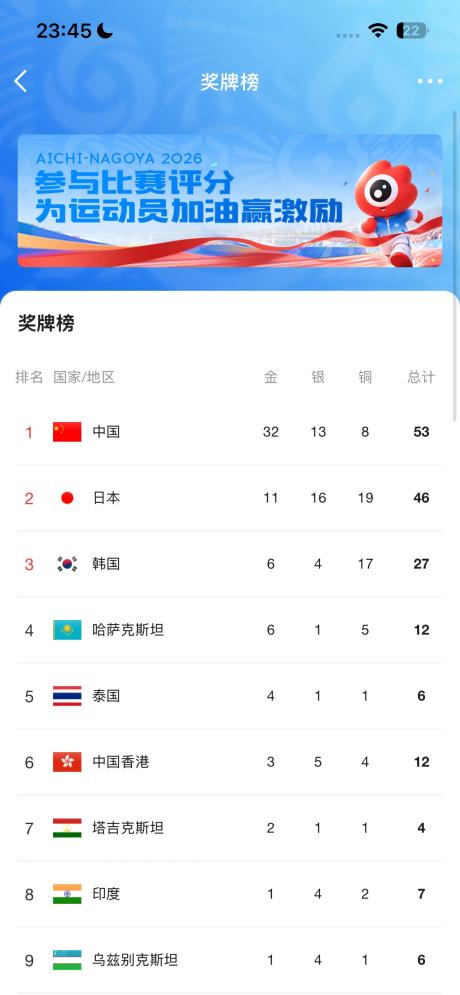Click the vertical scrollbar on the right edge
The height and width of the screenshot is (995, 460).
pos(455,265)
